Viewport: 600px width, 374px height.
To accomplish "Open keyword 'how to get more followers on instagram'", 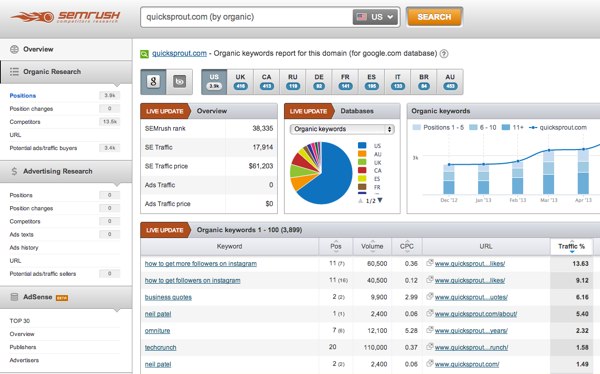I will tap(201, 264).
